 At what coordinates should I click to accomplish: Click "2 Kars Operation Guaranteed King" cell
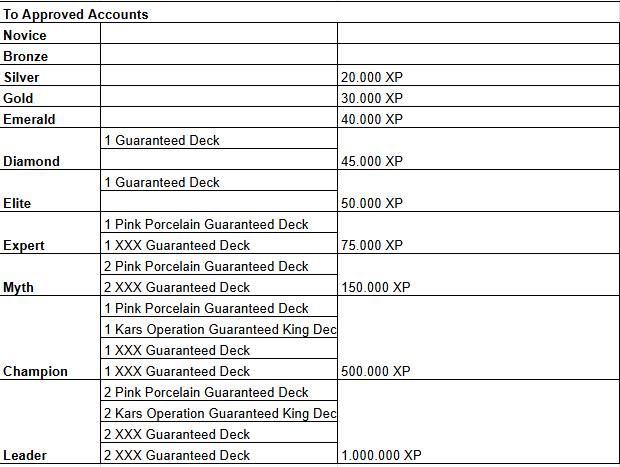pos(219,414)
